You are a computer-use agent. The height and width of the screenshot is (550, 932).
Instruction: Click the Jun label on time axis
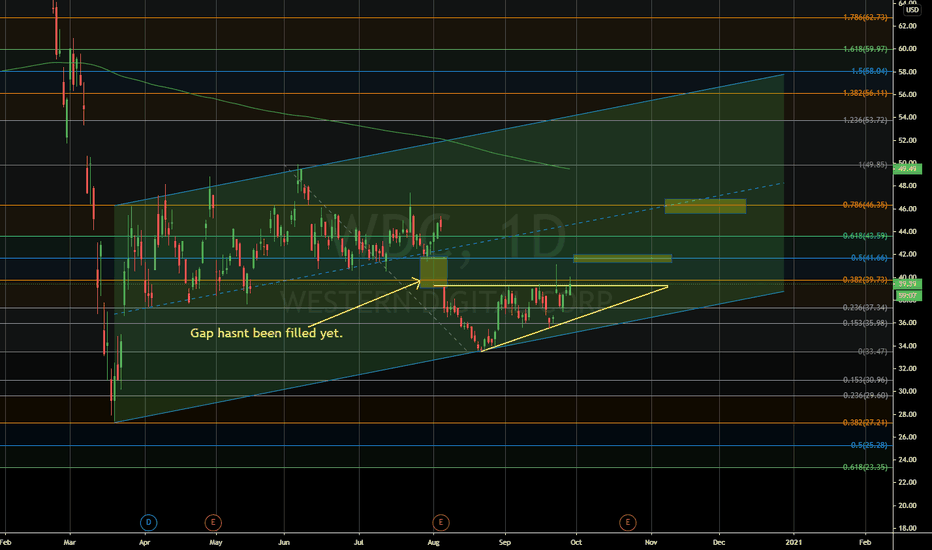point(284,542)
